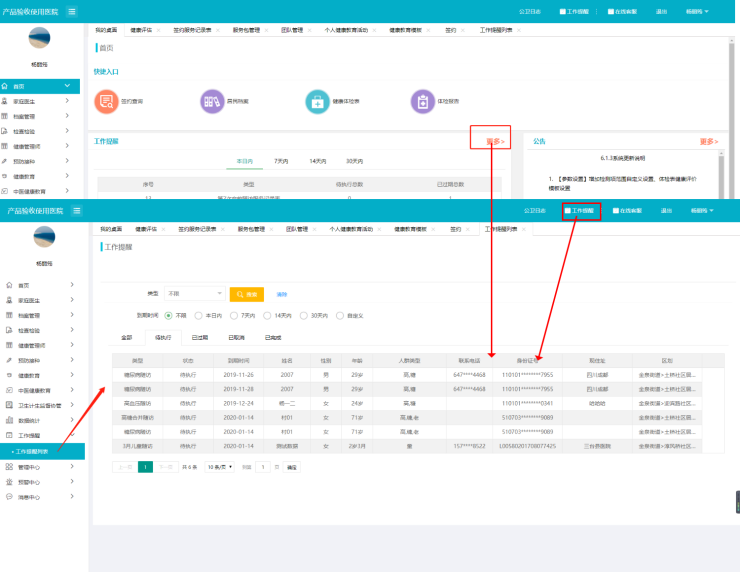The width and height of the screenshot is (740, 573).
Task: Click 更多 in the 公告 panel
Action: coord(708,142)
